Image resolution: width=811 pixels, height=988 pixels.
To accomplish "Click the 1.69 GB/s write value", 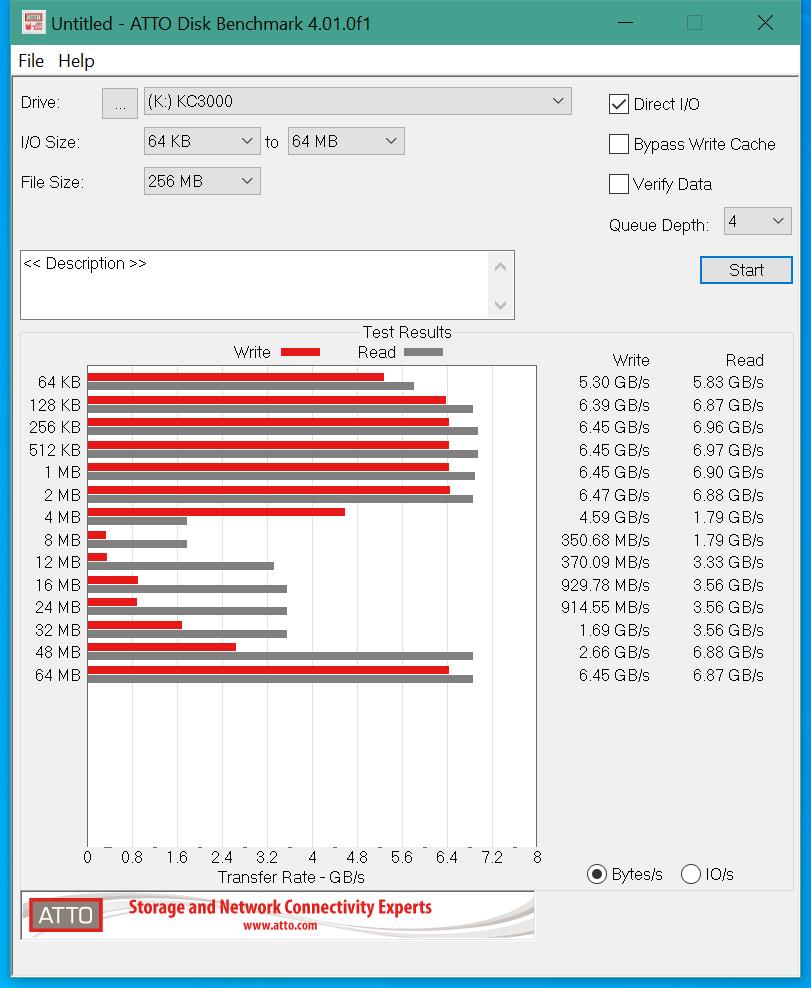I will pos(614,630).
